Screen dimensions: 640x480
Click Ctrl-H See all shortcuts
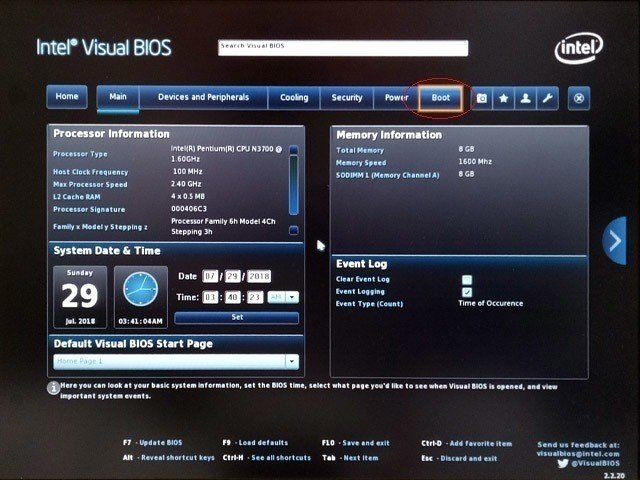coord(267,458)
